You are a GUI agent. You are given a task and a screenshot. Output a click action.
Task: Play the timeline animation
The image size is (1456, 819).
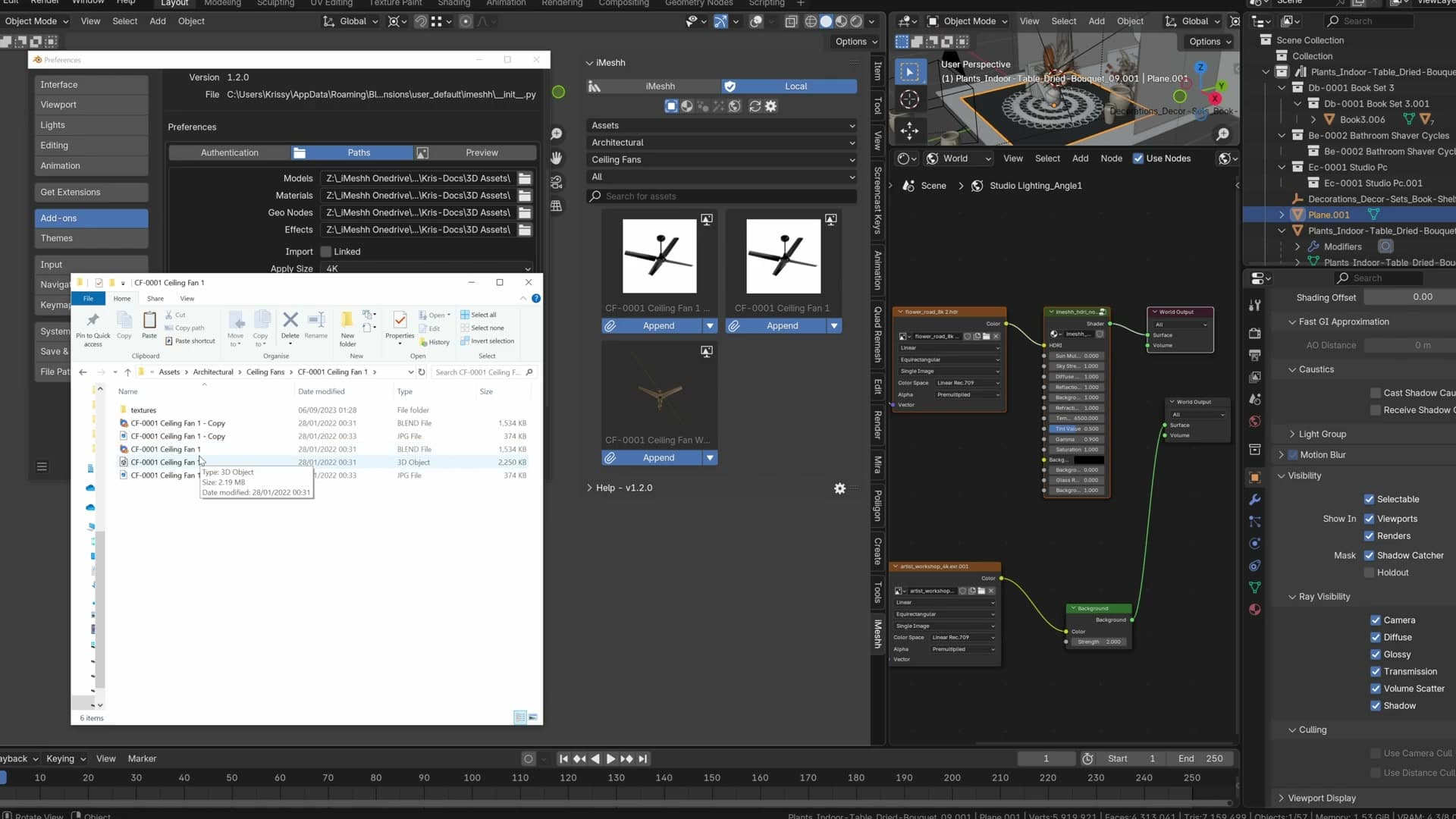pyautogui.click(x=610, y=759)
